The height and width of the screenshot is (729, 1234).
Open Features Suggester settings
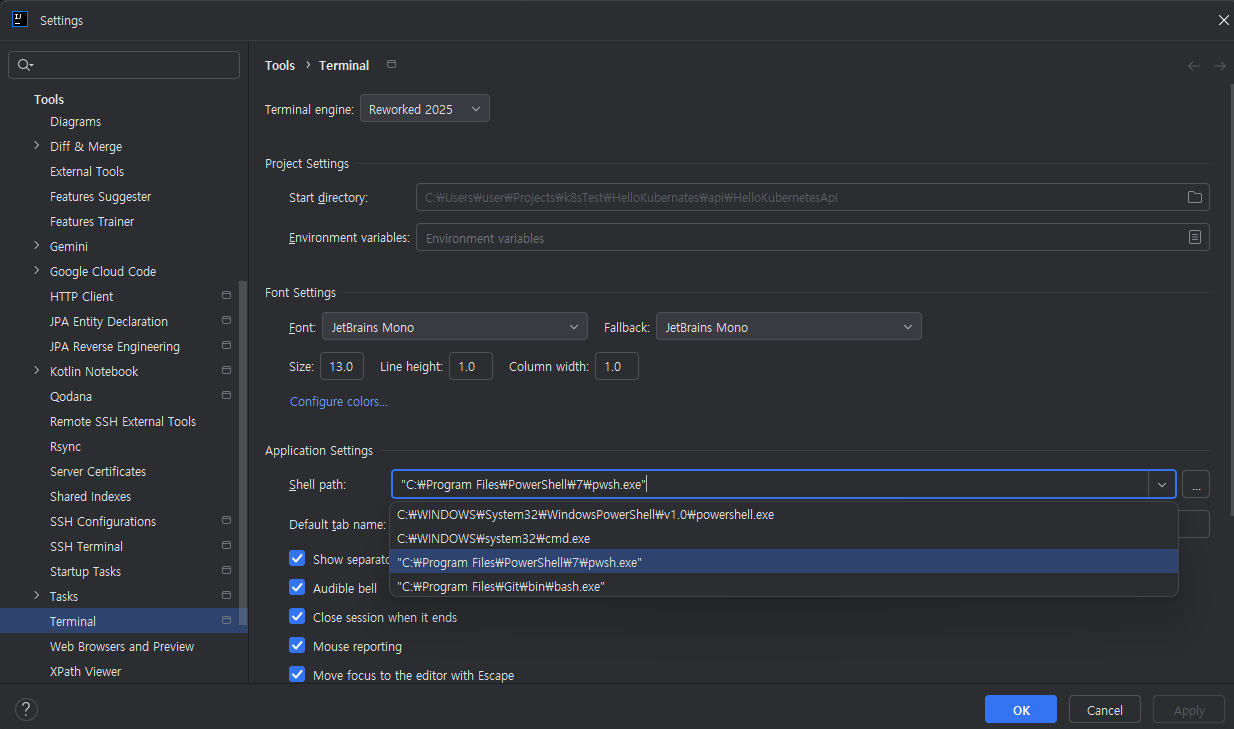(x=101, y=196)
